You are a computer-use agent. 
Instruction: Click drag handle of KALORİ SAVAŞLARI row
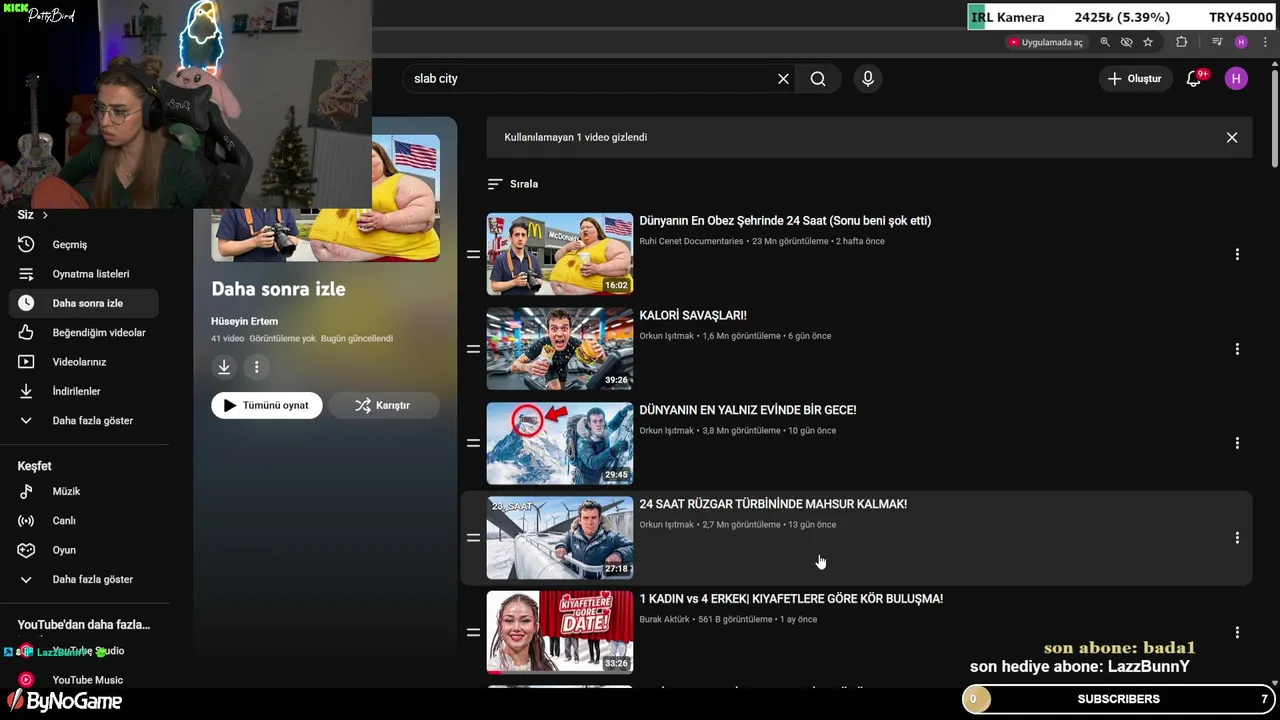pyautogui.click(x=473, y=349)
